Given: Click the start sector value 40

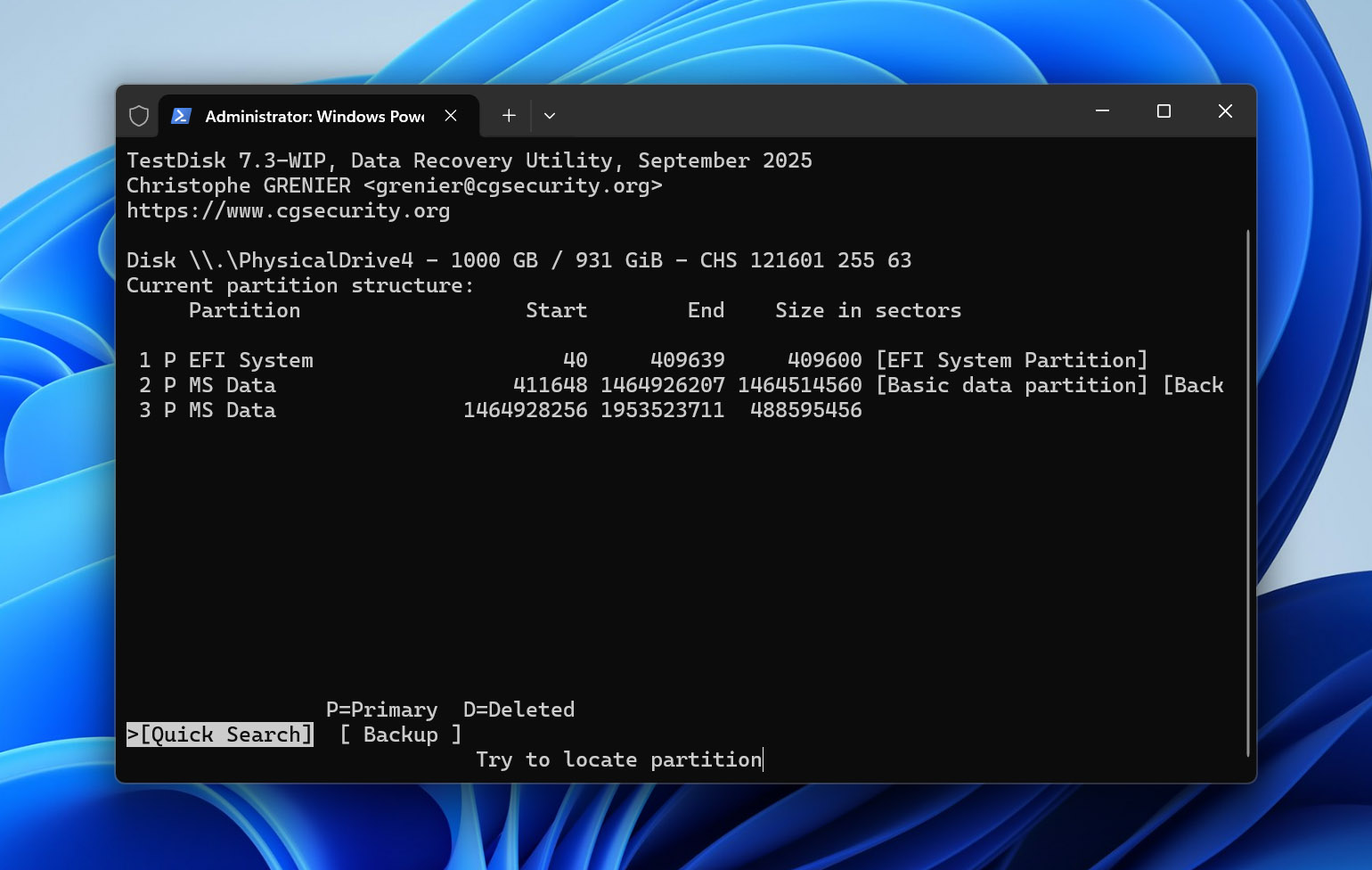Looking at the screenshot, I should 576,360.
